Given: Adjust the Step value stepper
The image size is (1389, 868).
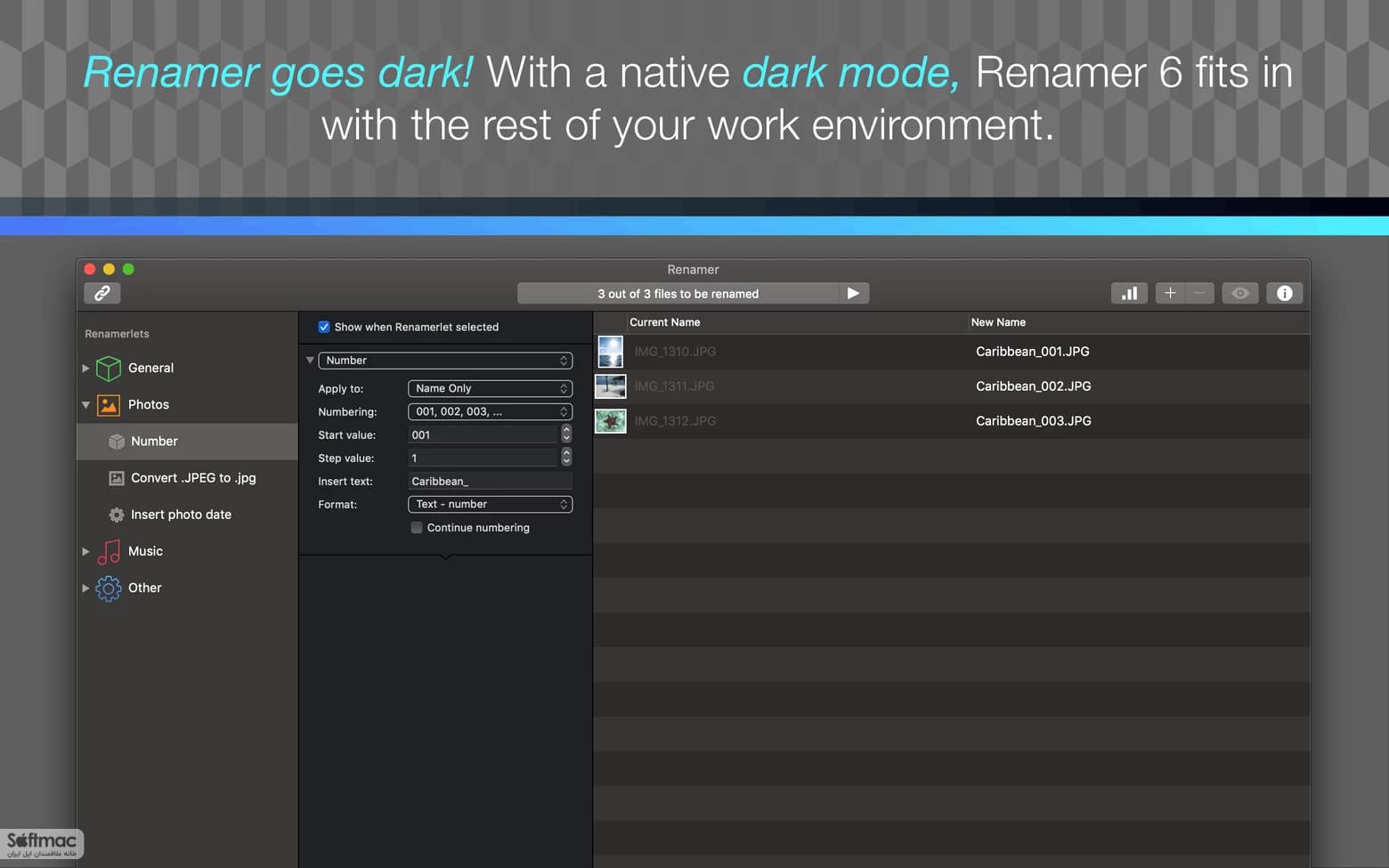Looking at the screenshot, I should coord(566,457).
